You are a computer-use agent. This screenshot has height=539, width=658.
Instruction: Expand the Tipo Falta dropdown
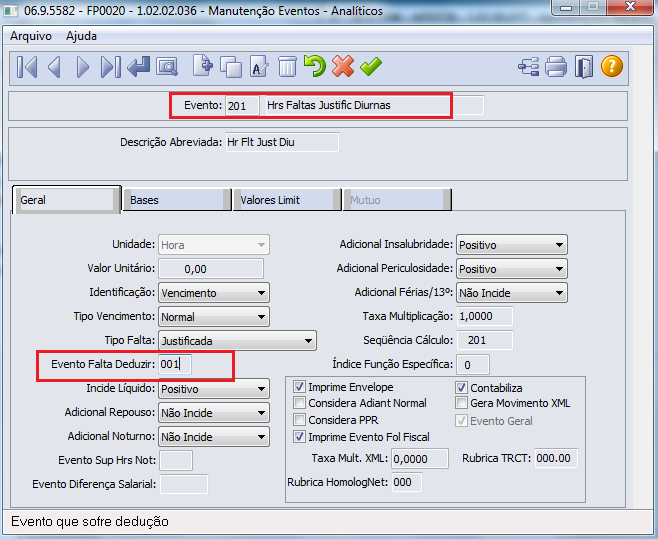coord(237,340)
